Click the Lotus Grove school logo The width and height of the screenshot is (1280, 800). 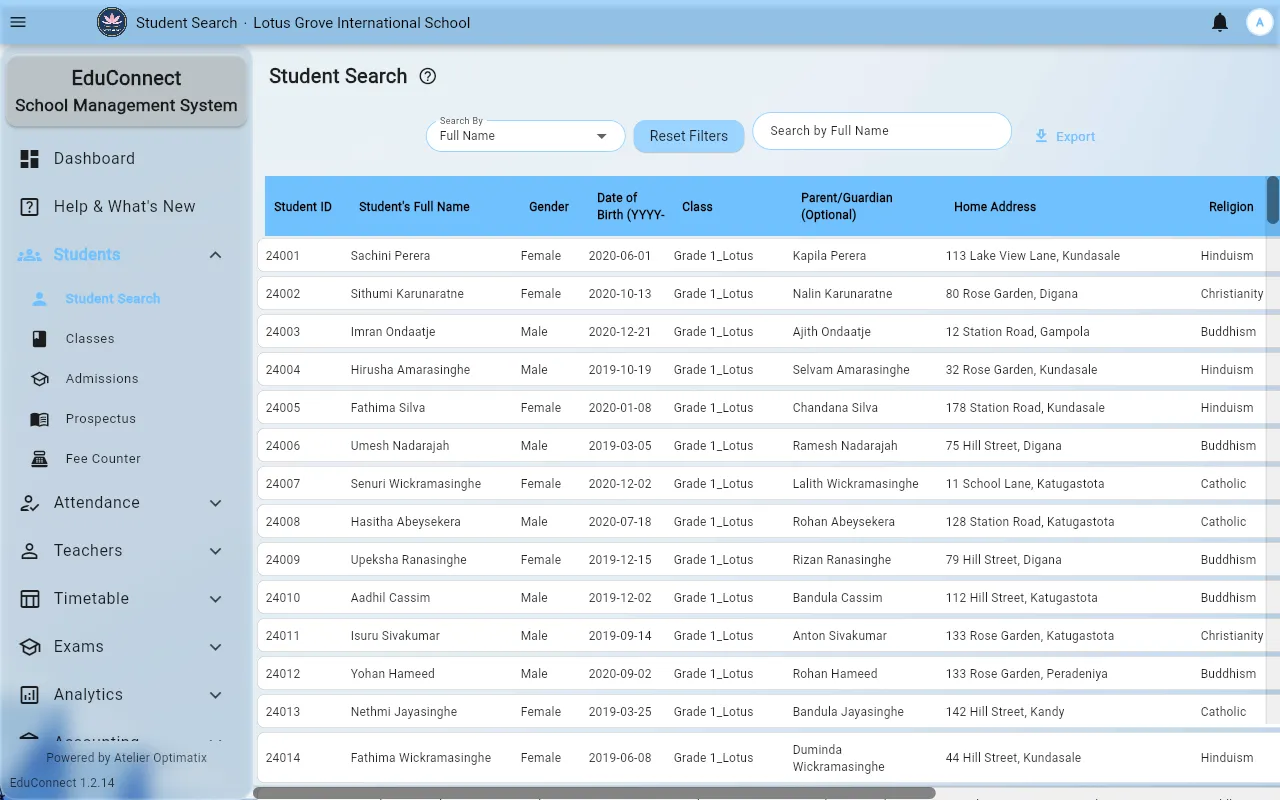coord(112,22)
